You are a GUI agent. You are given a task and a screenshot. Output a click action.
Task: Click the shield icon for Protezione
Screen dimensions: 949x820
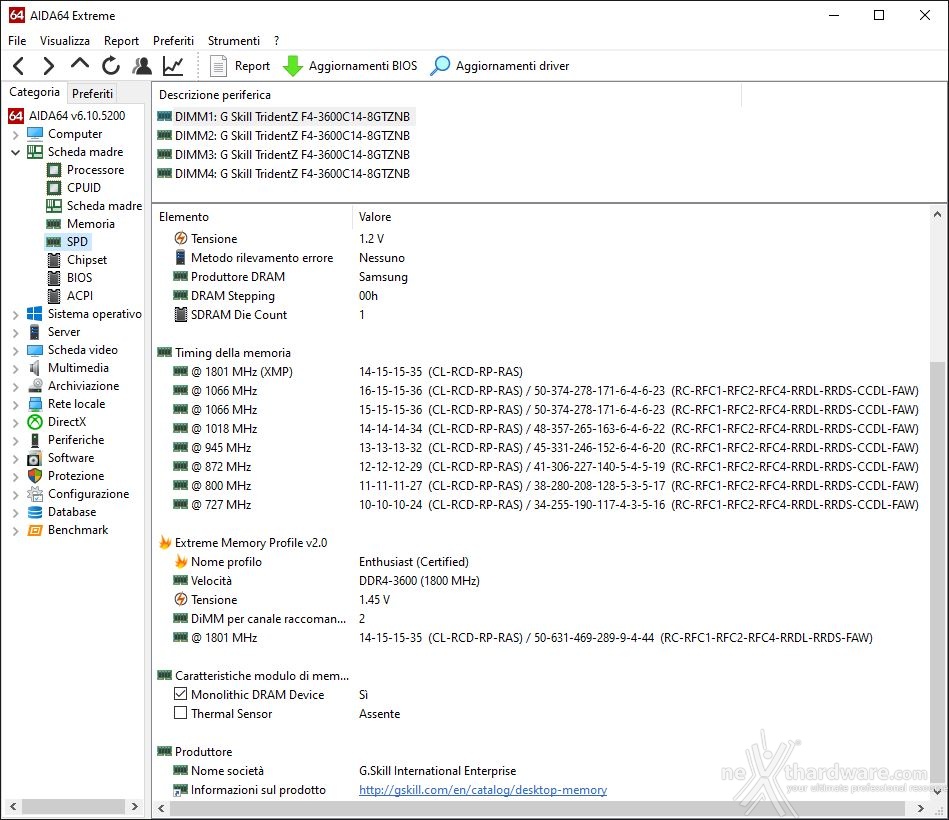(x=35, y=476)
